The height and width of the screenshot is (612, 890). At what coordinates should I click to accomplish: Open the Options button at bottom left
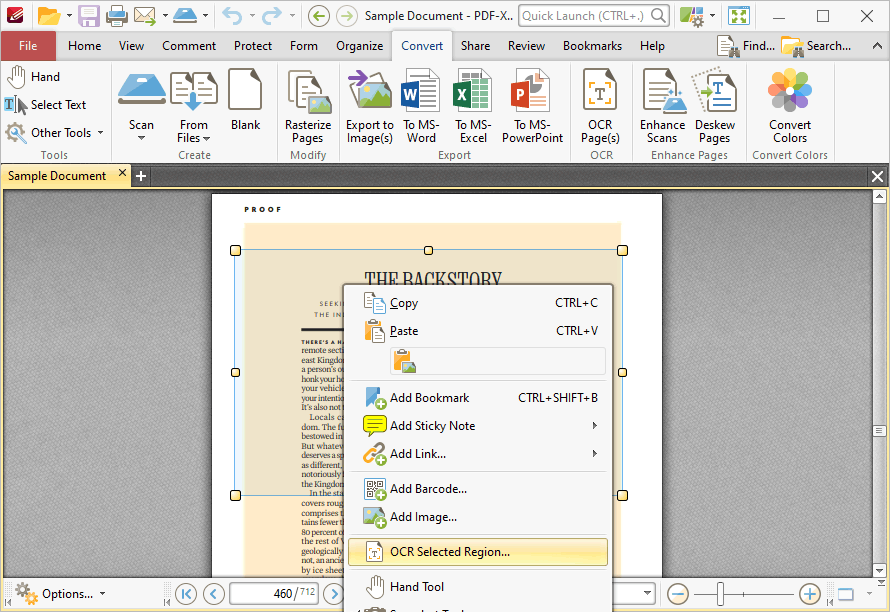click(60, 594)
